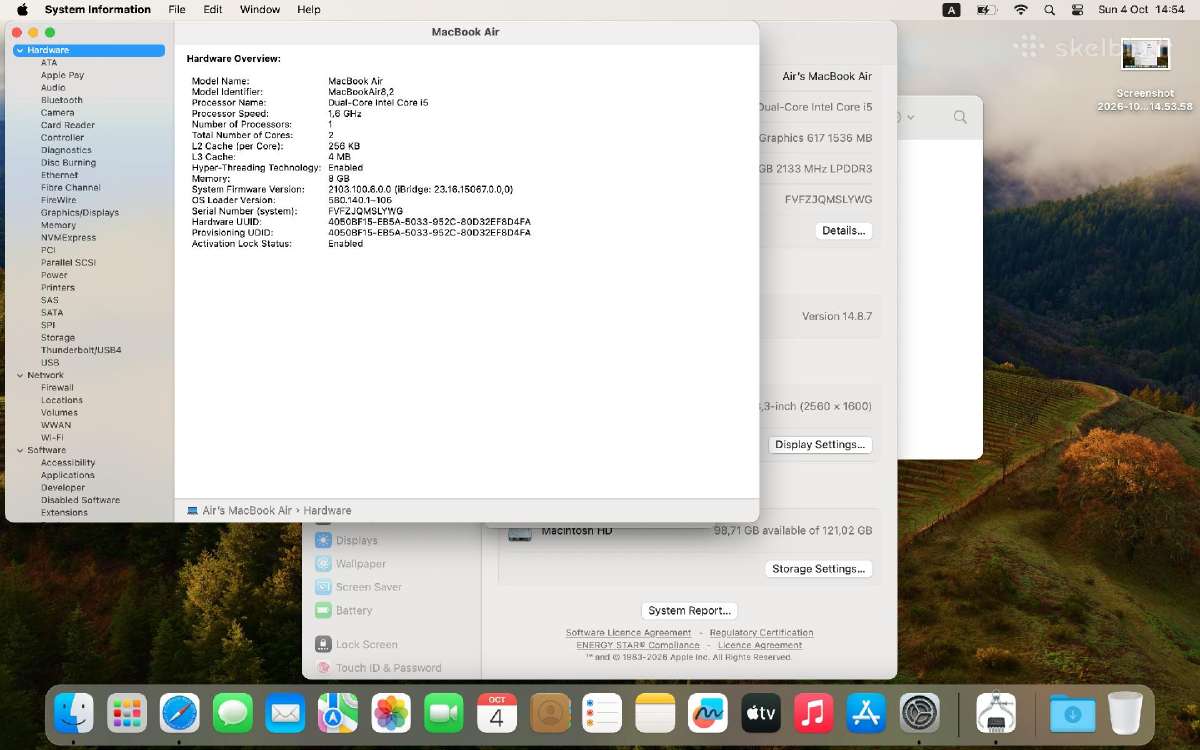Click Air's MacBook Air in path bar
Image resolution: width=1200 pixels, height=750 pixels.
[x=247, y=510]
